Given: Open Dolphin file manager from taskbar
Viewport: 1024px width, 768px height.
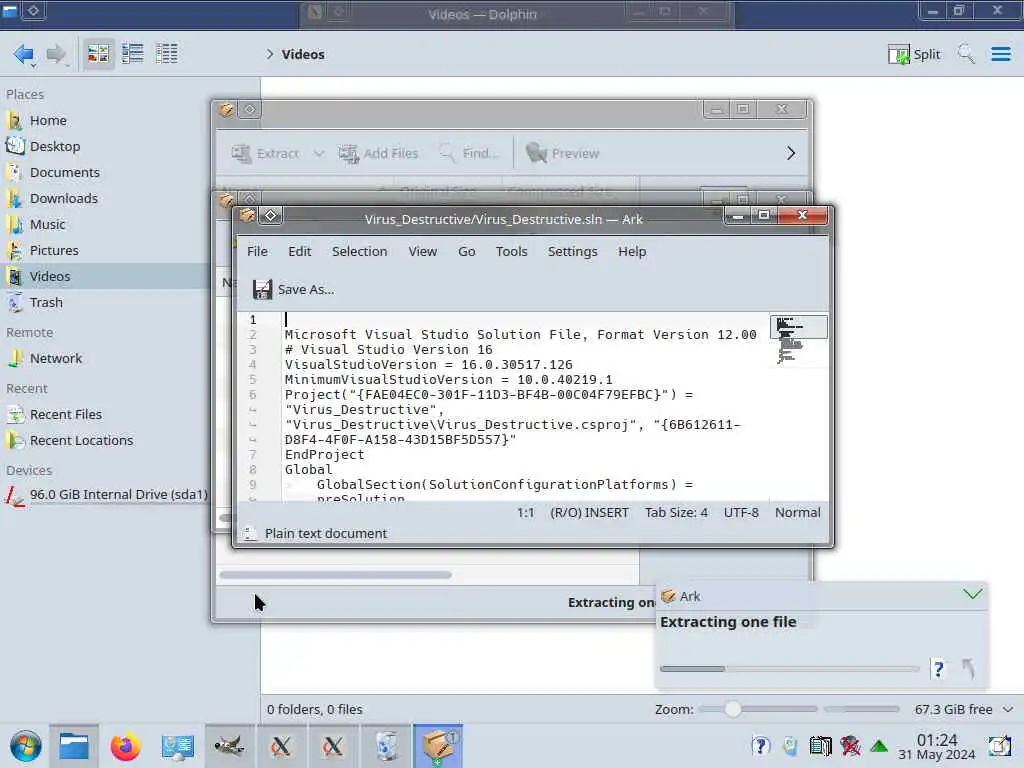Looking at the screenshot, I should 74,746.
